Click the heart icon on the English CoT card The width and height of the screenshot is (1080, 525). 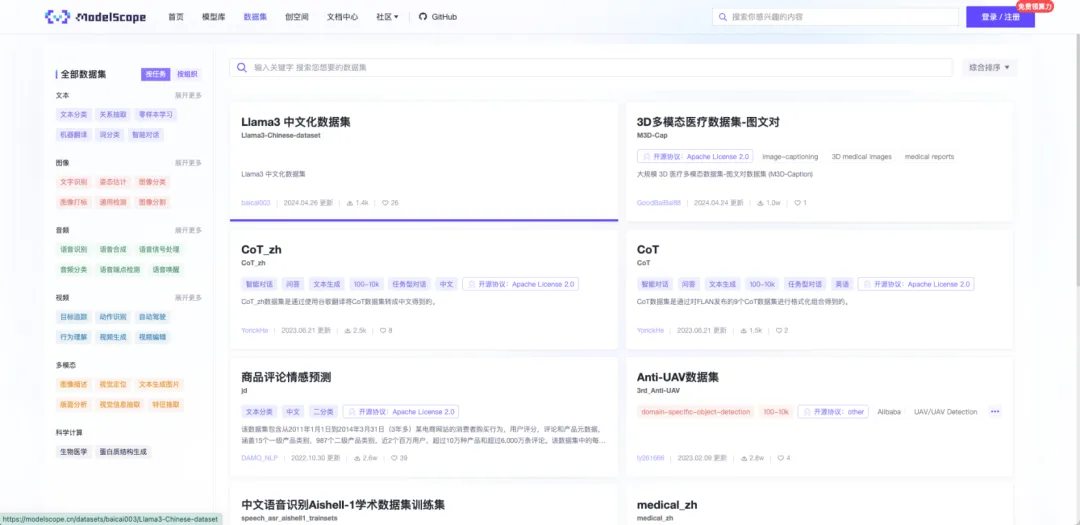[x=778, y=331]
